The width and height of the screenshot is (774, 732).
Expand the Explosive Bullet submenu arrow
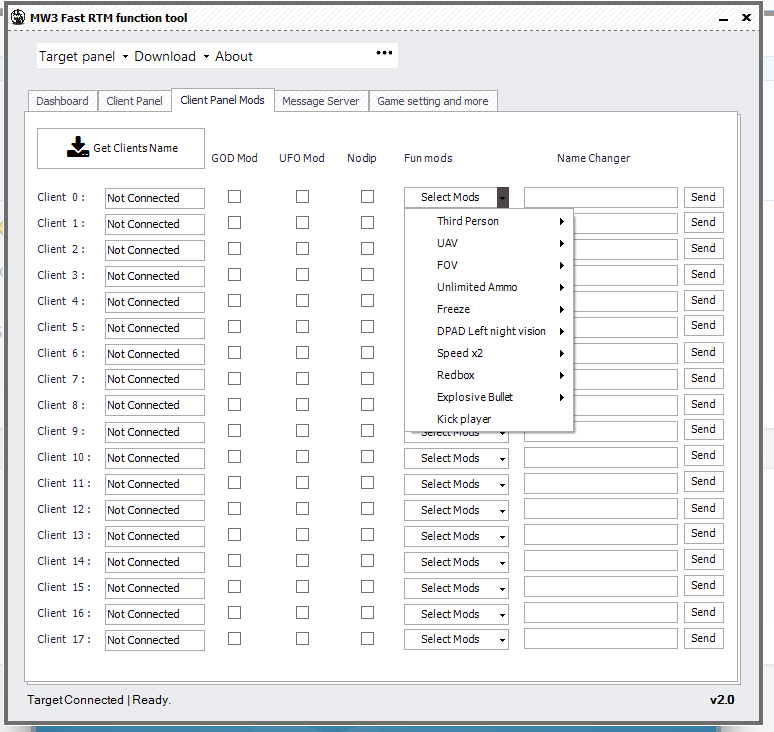click(562, 397)
